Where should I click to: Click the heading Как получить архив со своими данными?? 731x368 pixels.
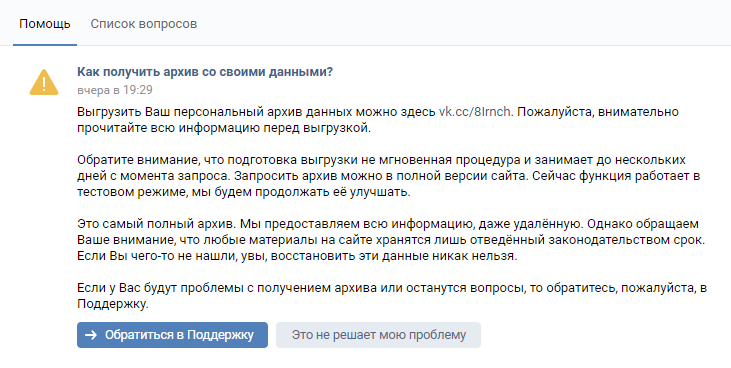[205, 72]
